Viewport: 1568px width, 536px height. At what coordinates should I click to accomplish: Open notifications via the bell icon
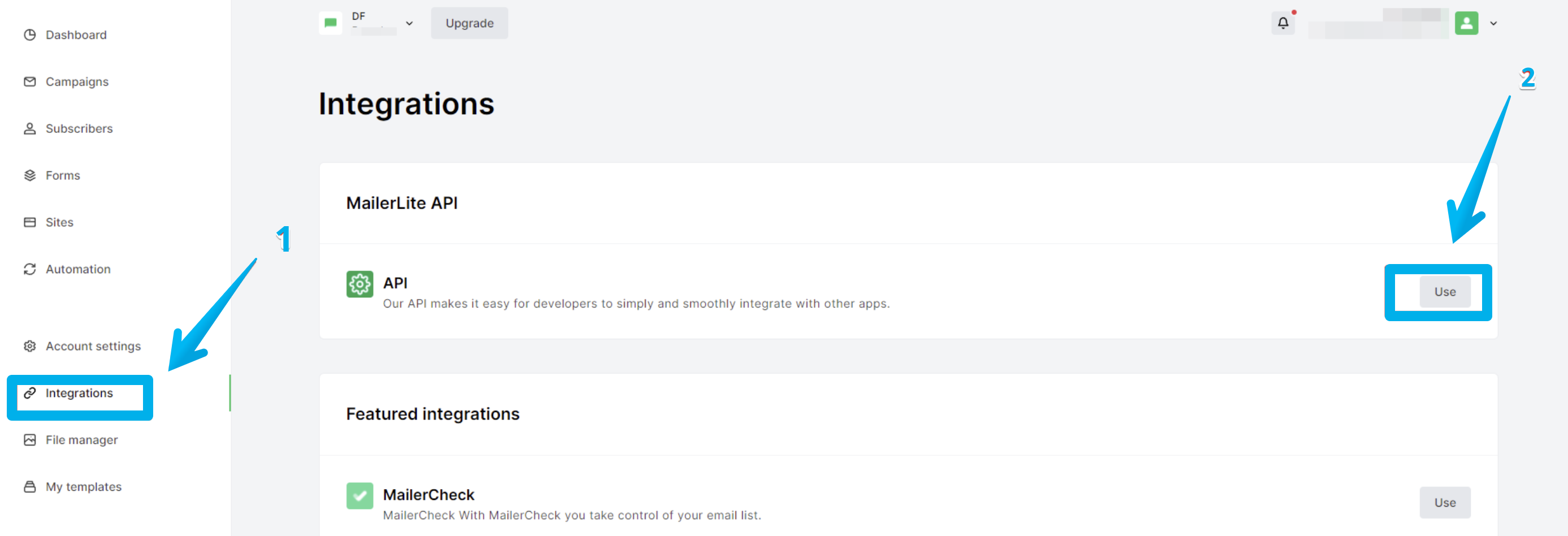[1283, 23]
